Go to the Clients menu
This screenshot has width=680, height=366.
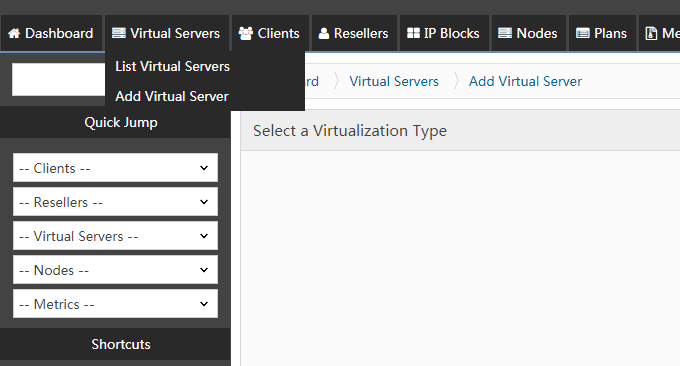(x=270, y=33)
